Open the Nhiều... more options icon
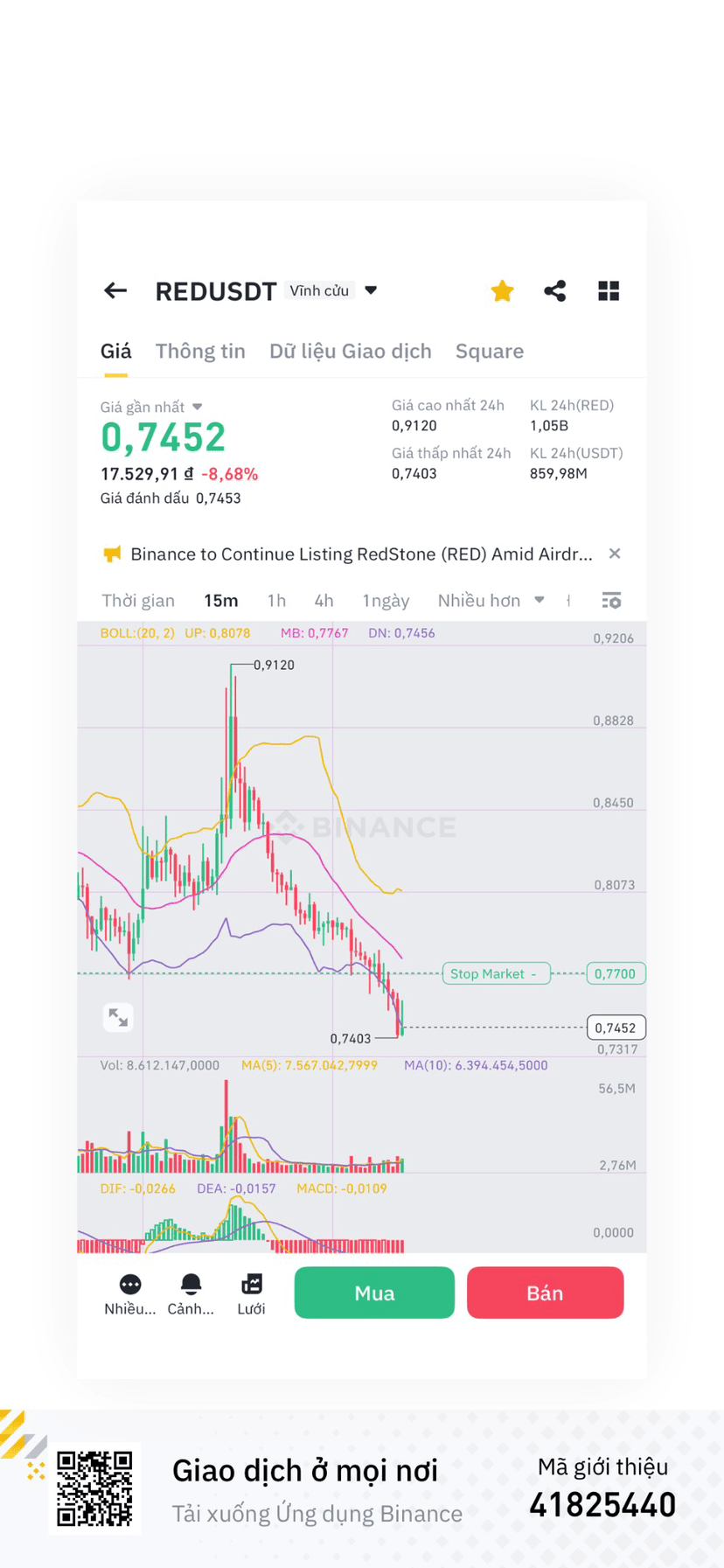Viewport: 724px width, 1568px height. pyautogui.click(x=129, y=1293)
